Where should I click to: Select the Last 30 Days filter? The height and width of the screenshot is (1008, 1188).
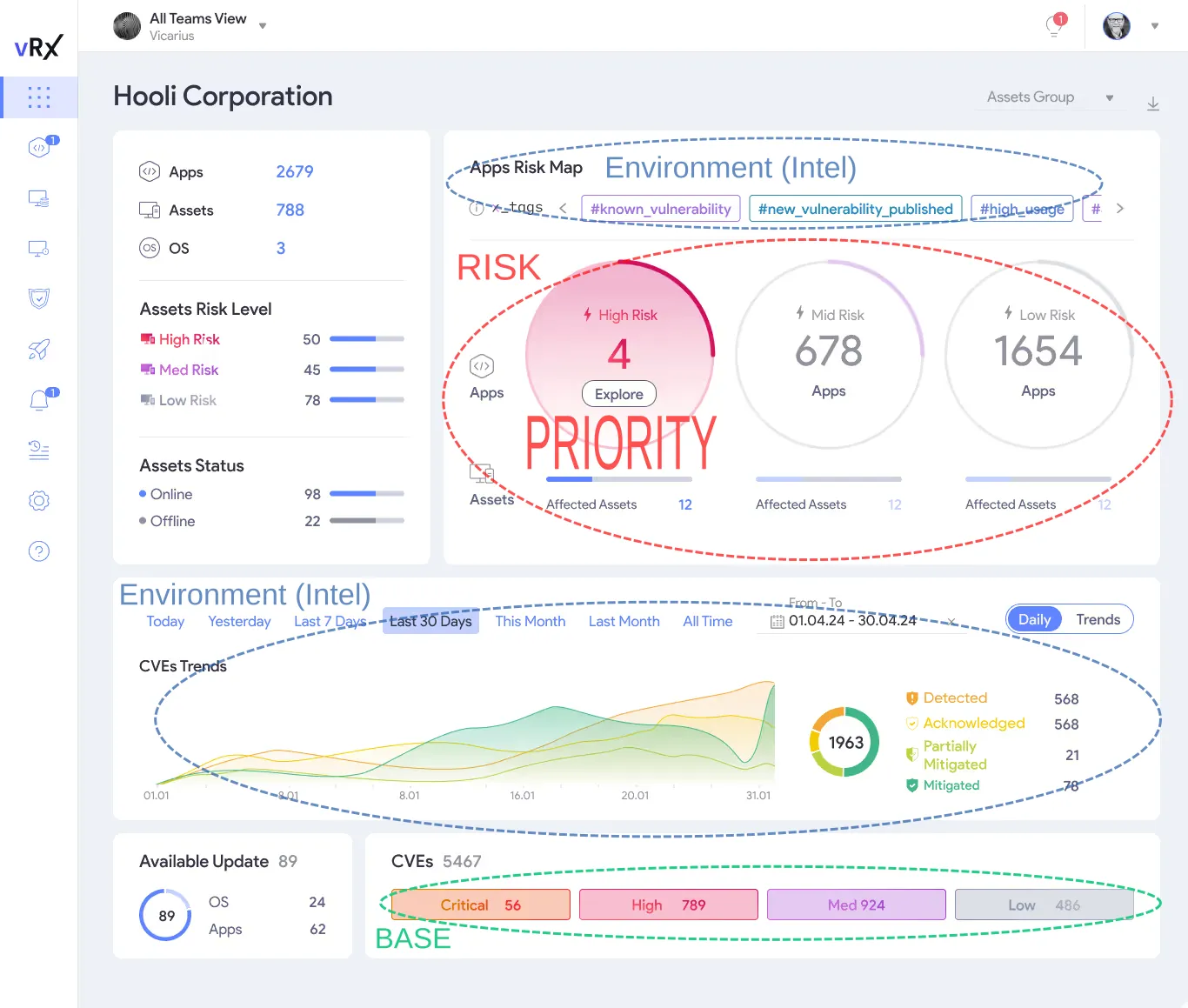click(430, 621)
